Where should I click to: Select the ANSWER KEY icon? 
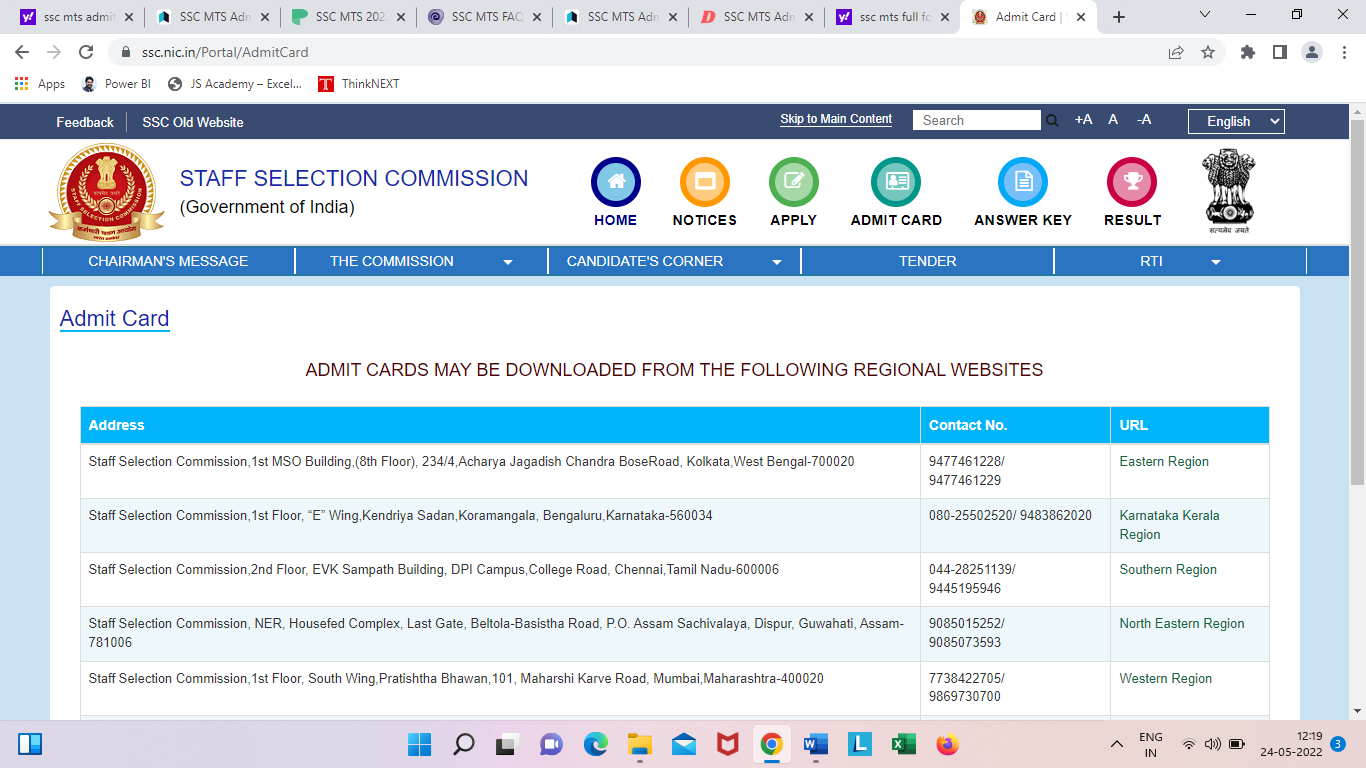(x=1022, y=182)
